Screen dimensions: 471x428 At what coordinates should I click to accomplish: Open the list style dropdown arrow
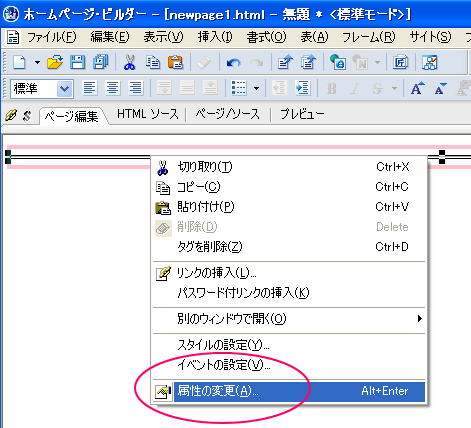click(256, 88)
